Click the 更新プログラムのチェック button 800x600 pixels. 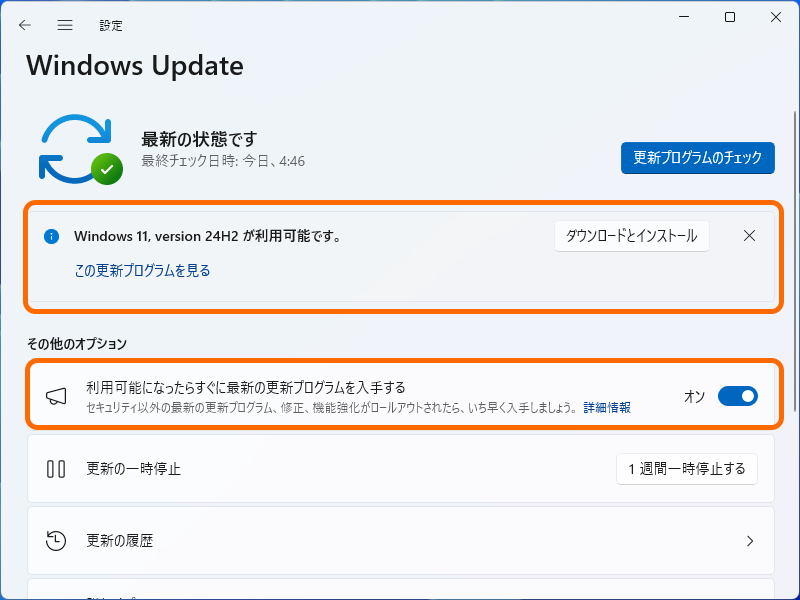[x=697, y=158]
